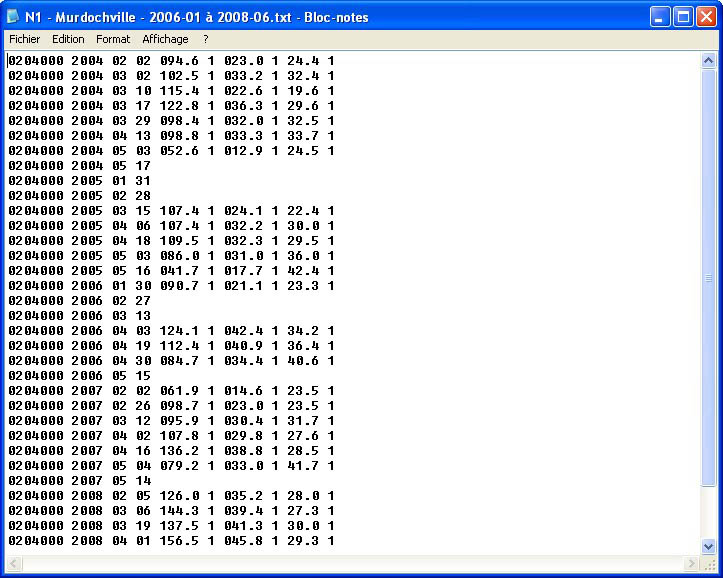Click value 032.2 in the 2005 04 06 row
The width and height of the screenshot is (723, 578).
click(243, 226)
